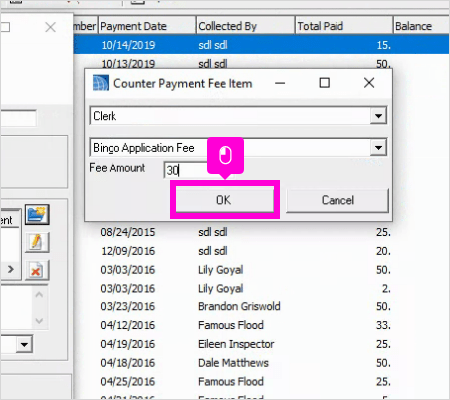
Task: Click into the Fee Amount field
Action: click(186, 170)
